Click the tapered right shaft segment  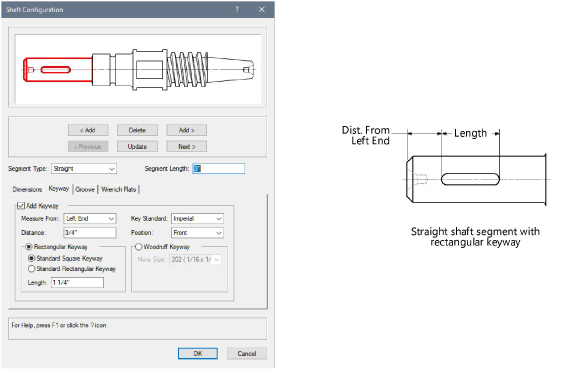[x=231, y=69]
